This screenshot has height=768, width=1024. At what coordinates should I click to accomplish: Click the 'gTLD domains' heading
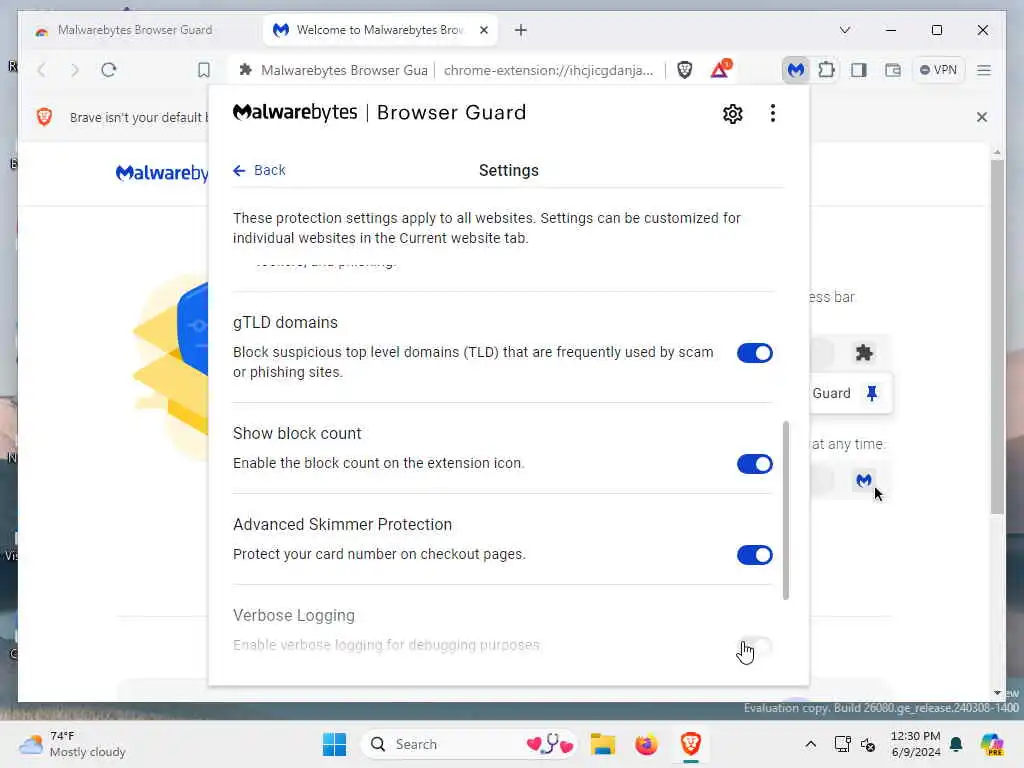pos(285,323)
